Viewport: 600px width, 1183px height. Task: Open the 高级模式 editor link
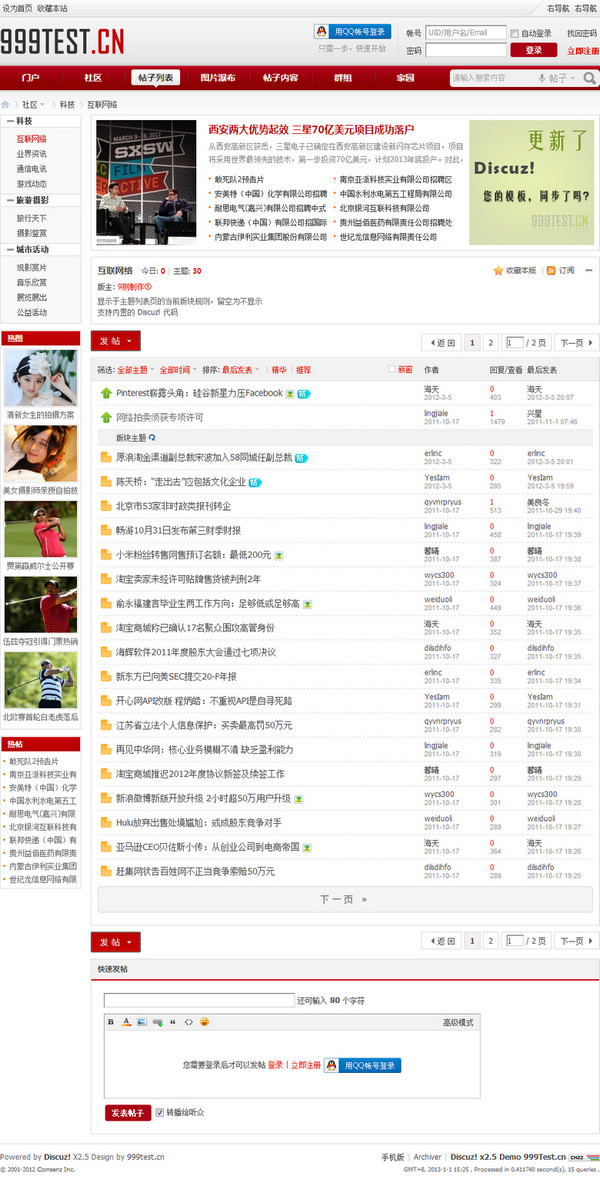(x=458, y=1022)
